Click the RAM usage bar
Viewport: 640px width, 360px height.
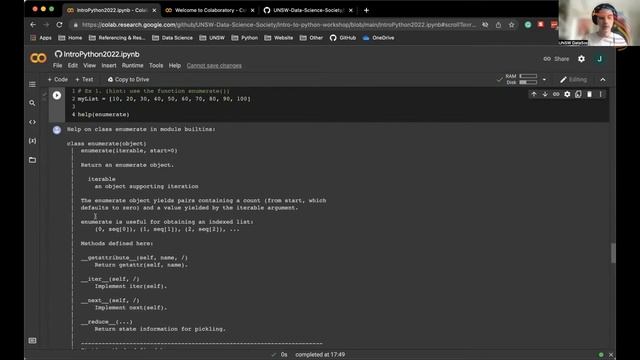coord(528,76)
